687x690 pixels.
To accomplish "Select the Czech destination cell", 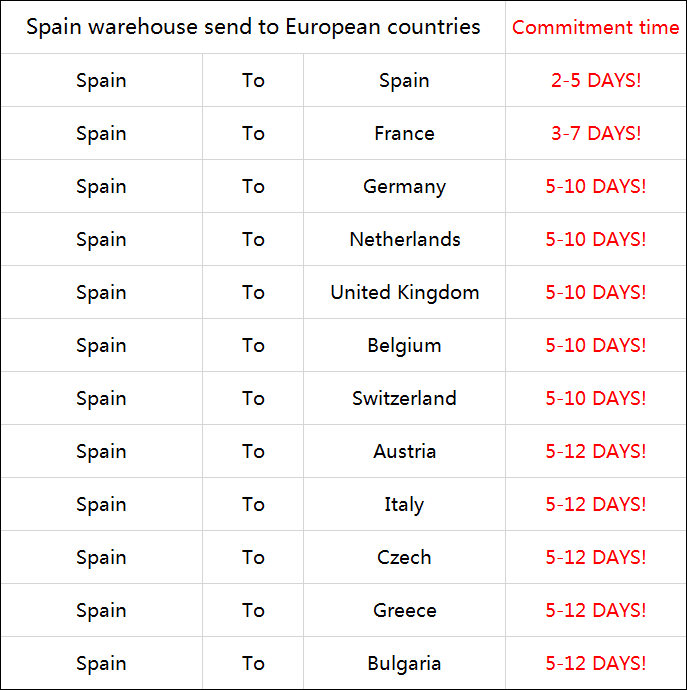I will (x=404, y=557).
